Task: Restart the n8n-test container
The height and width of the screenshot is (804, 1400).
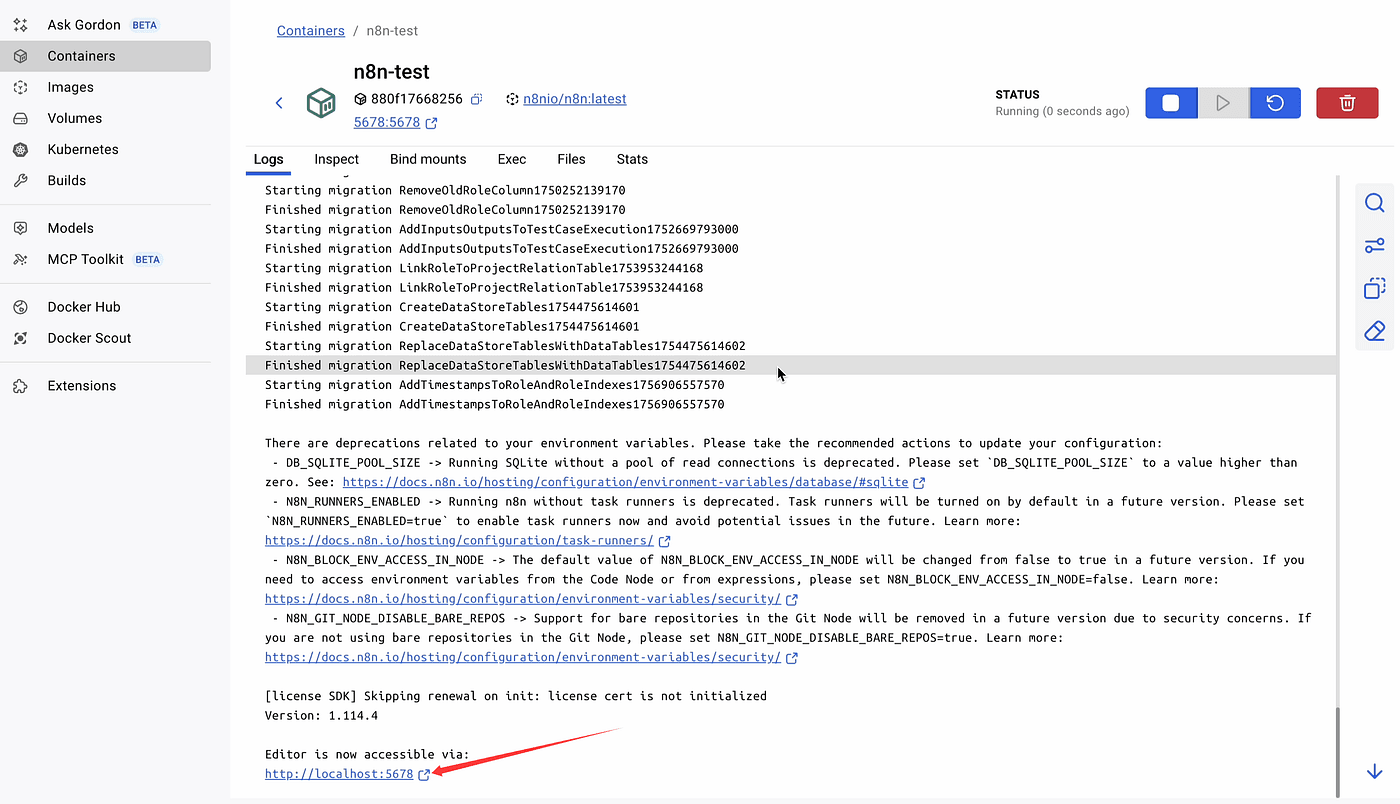Action: click(x=1275, y=103)
